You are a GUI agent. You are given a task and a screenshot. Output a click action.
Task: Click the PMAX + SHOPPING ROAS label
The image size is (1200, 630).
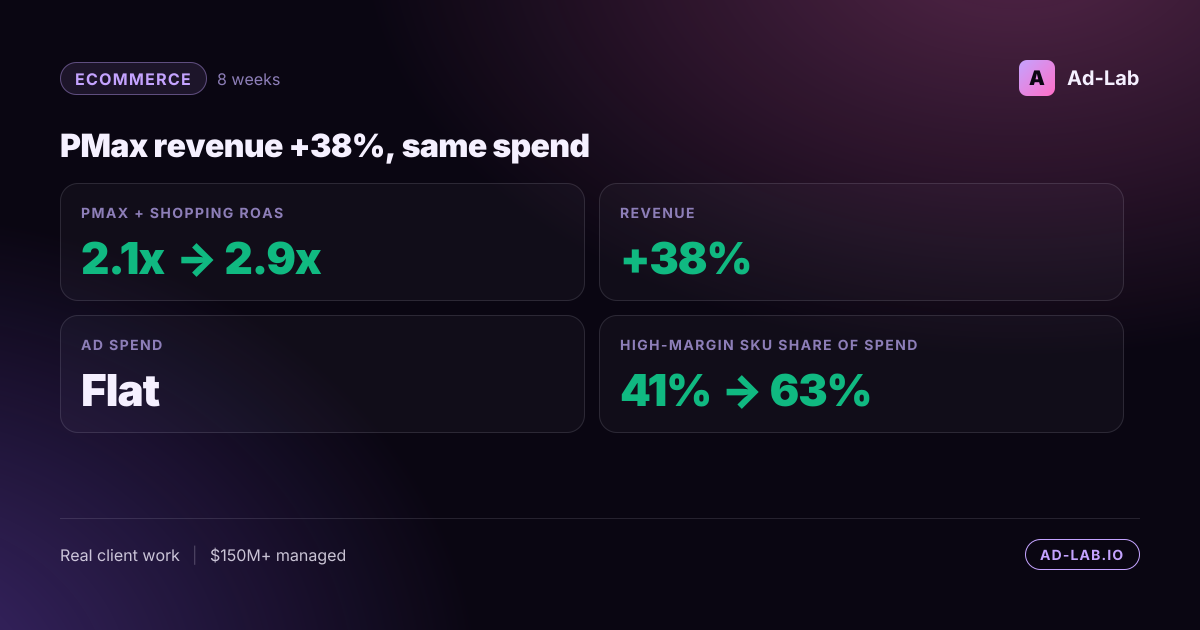182,213
